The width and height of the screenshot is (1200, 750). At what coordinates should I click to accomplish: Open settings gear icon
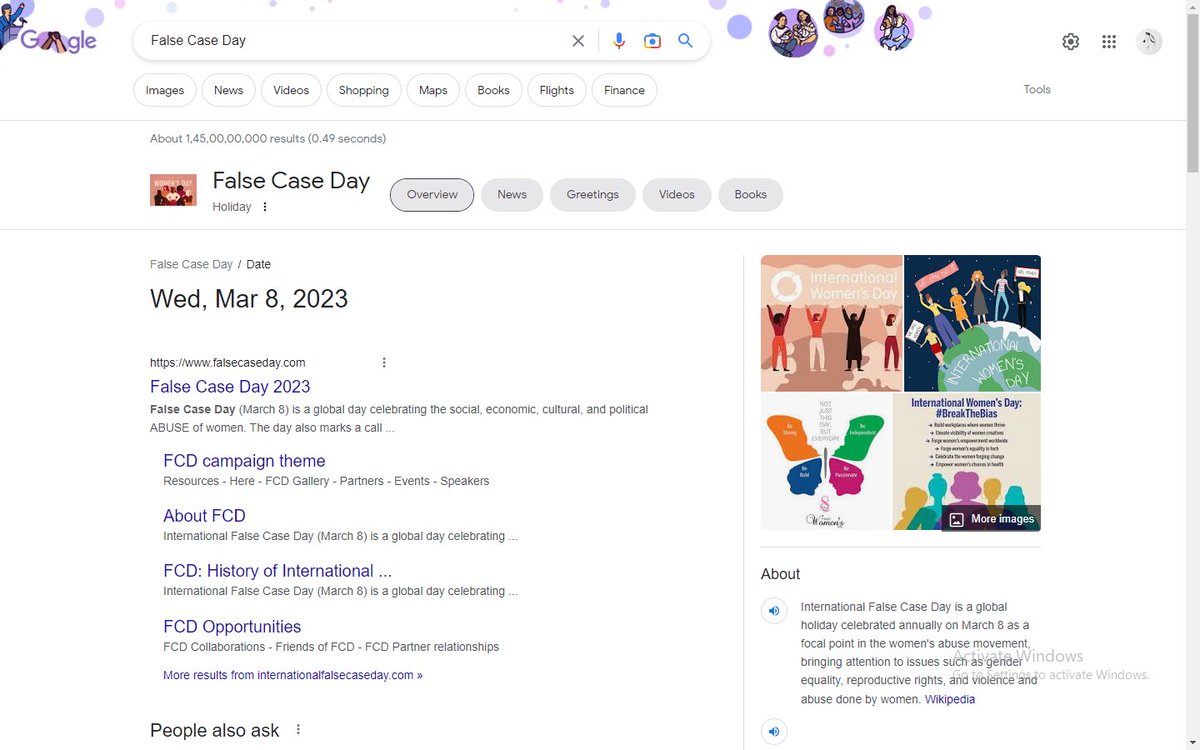click(x=1071, y=41)
